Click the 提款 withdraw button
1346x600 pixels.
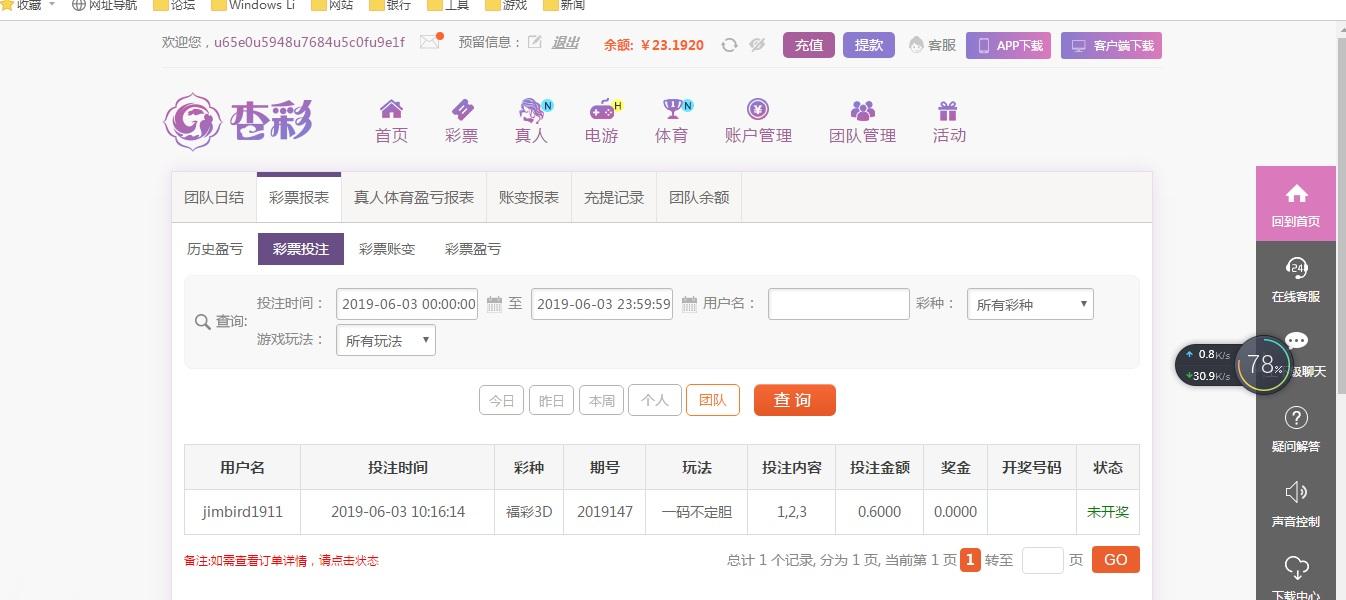click(x=869, y=45)
